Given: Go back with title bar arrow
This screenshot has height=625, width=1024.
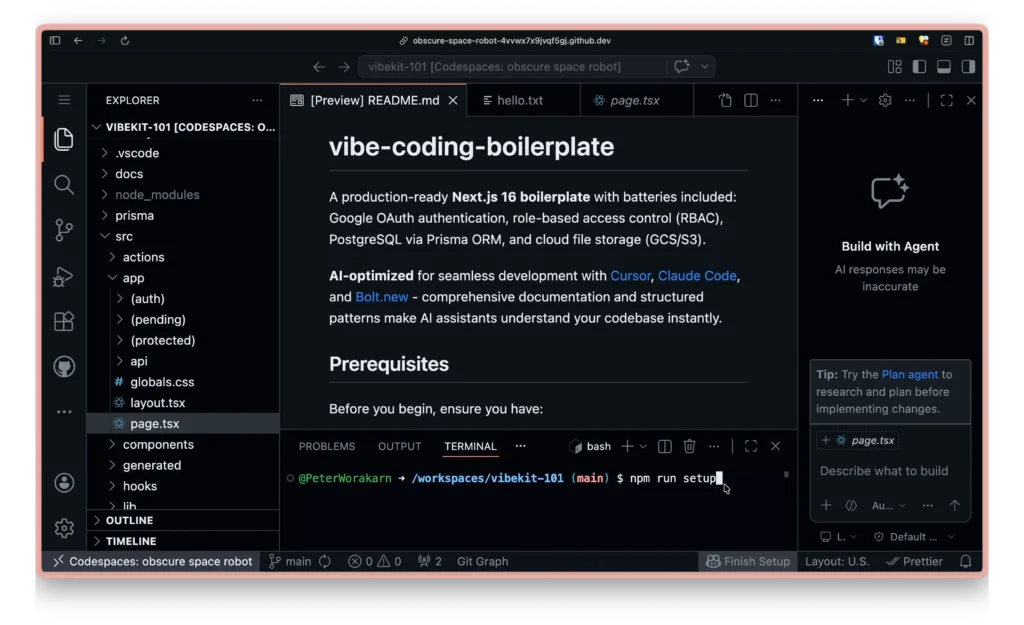Looking at the screenshot, I should (x=319, y=67).
